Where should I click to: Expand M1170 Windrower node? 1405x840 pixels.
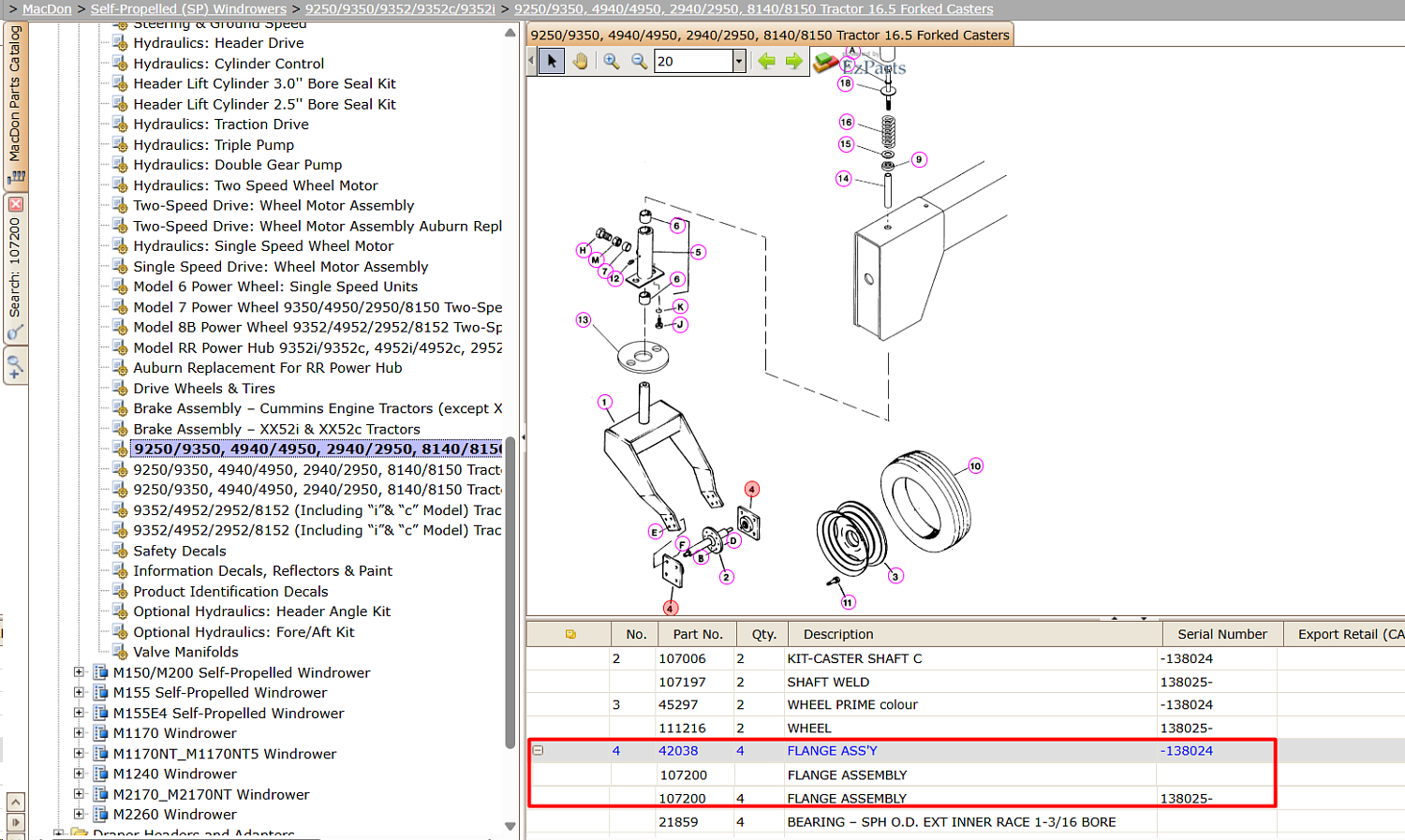[80, 733]
